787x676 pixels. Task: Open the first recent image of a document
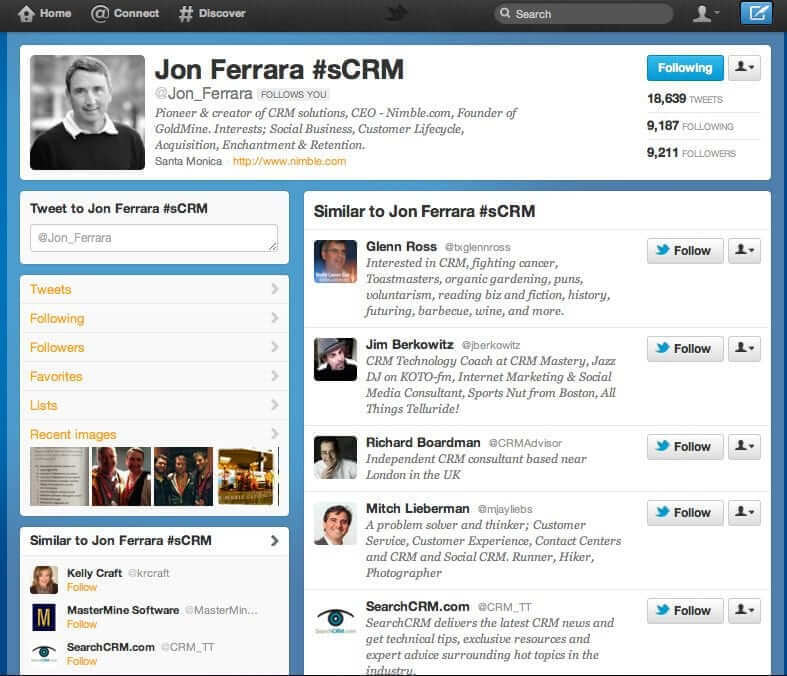(x=59, y=476)
